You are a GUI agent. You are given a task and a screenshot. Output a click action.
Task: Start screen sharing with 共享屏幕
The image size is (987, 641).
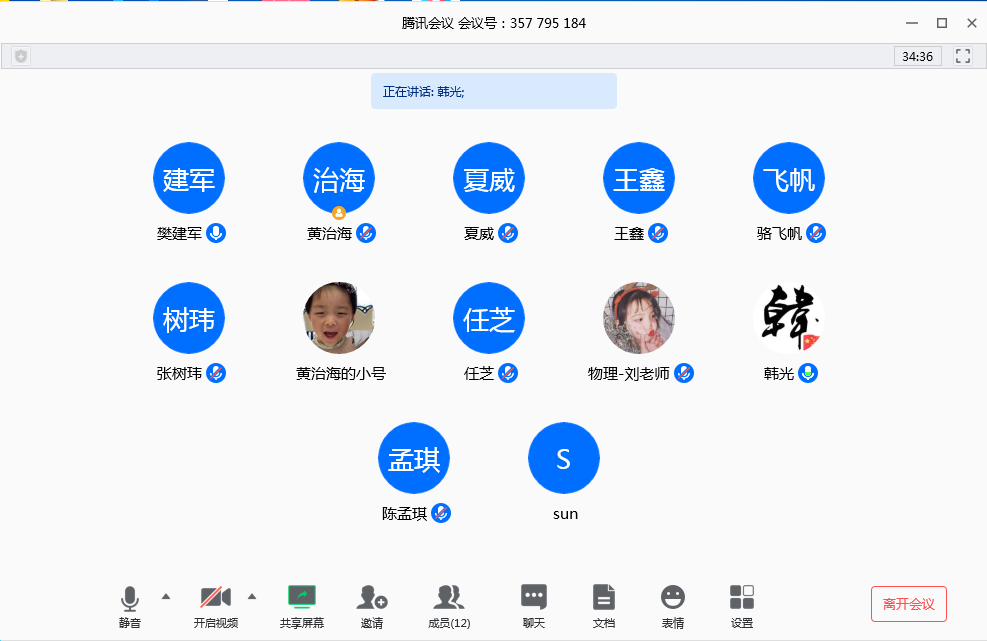(302, 606)
